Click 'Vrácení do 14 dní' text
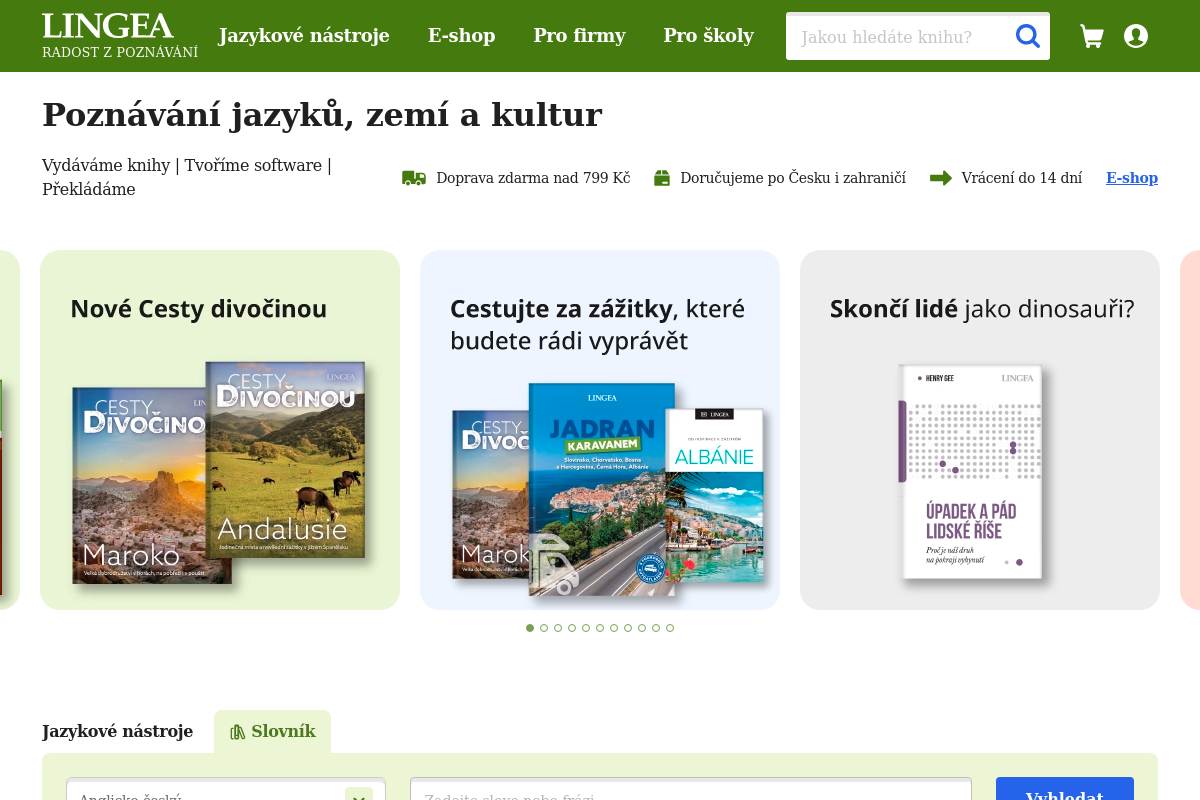This screenshot has height=800, width=1200. [x=1022, y=178]
